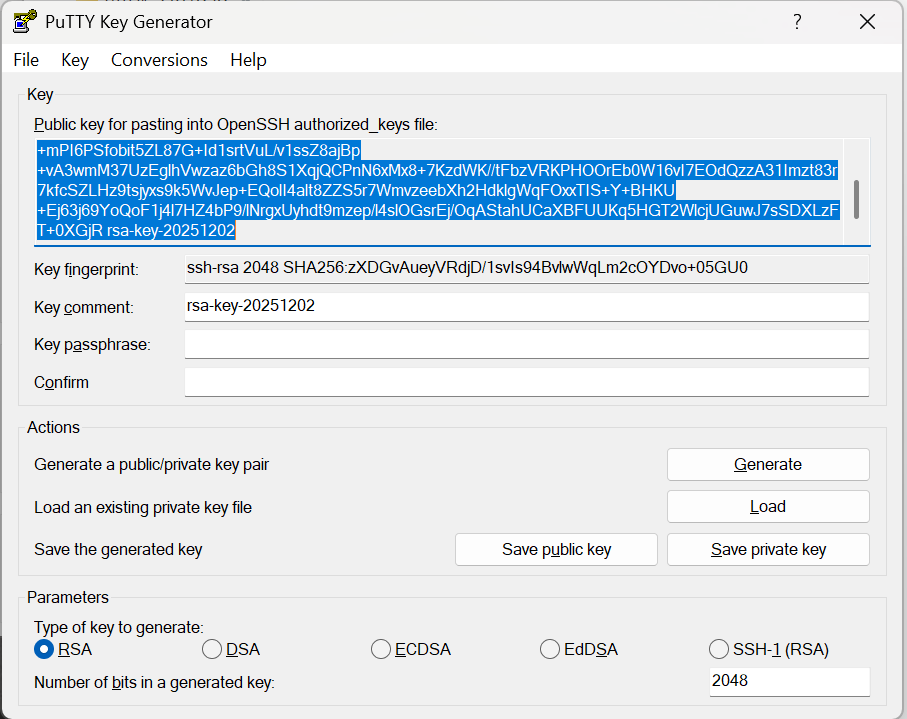The image size is (907, 719).
Task: Close the PuTTY Key Generator window
Action: (x=868, y=22)
